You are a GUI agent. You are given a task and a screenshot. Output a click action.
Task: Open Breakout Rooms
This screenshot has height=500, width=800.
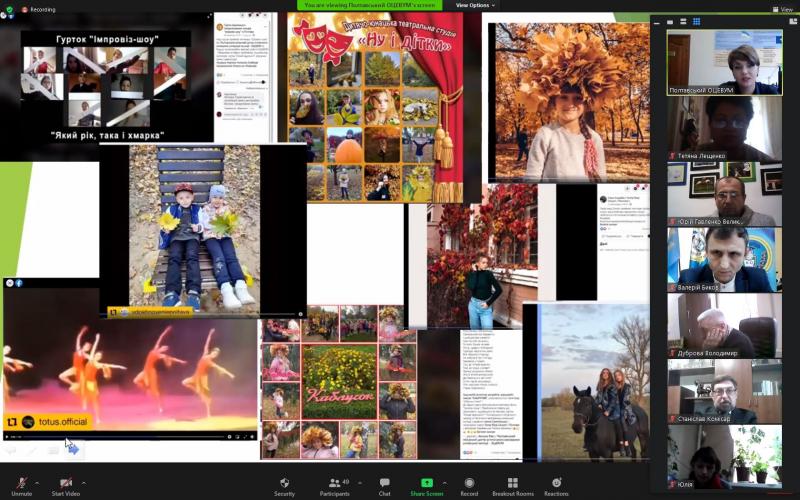(x=513, y=486)
